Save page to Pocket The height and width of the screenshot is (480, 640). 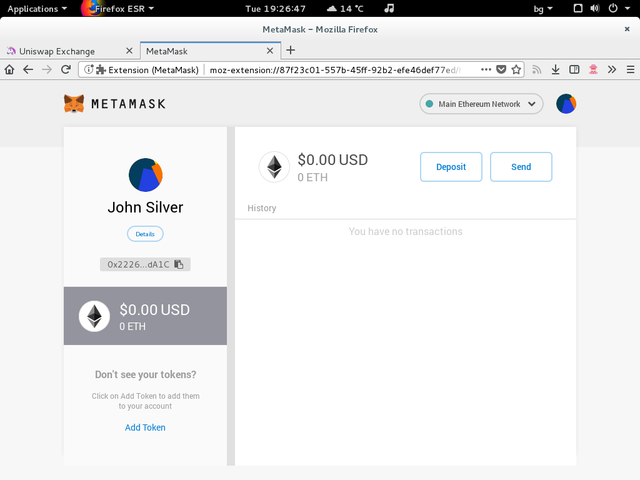[501, 70]
